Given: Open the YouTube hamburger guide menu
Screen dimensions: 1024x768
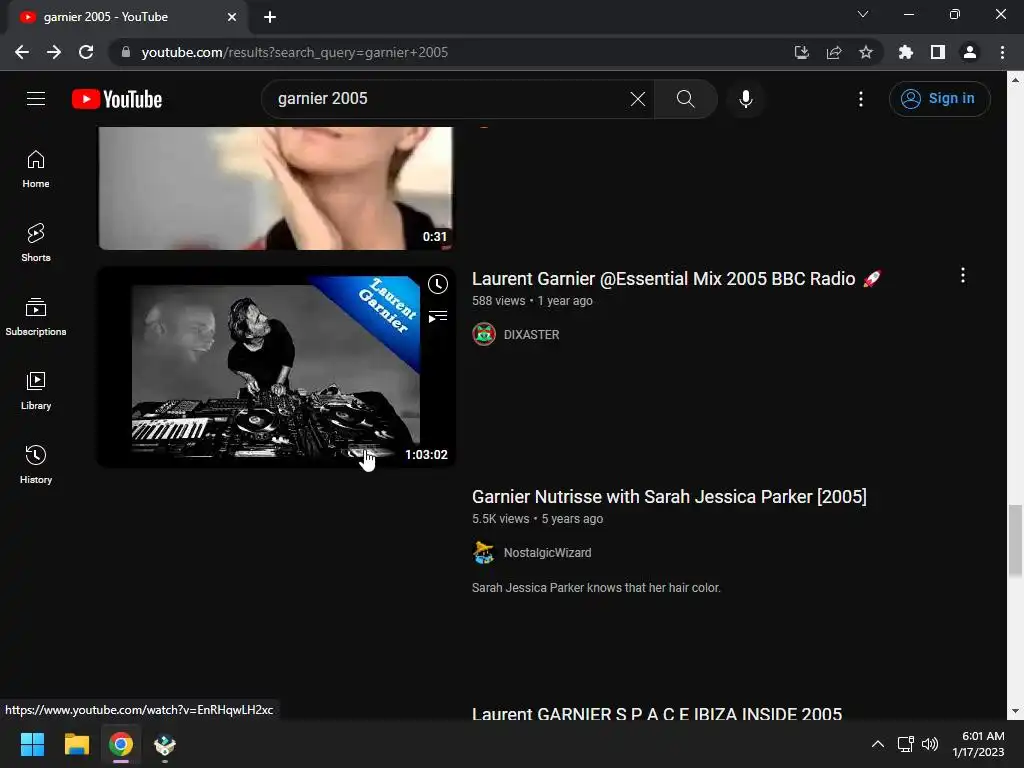Looking at the screenshot, I should (36, 99).
